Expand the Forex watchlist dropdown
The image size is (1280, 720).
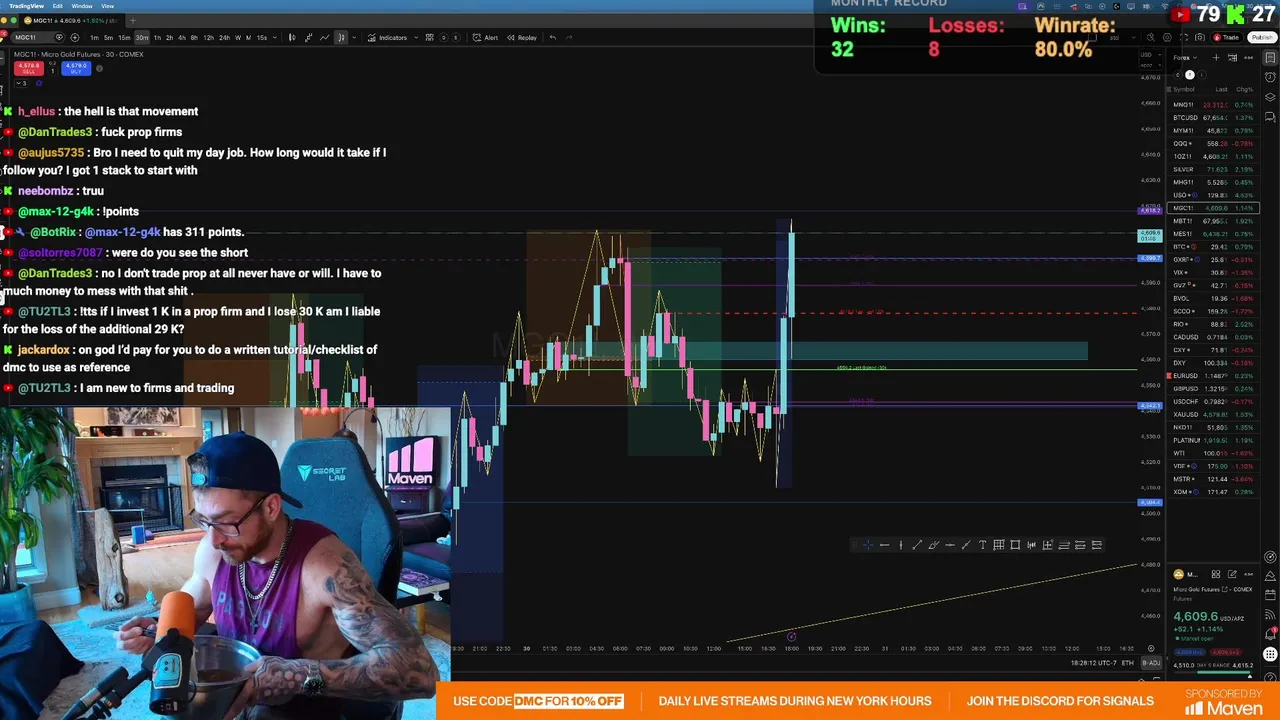click(1185, 58)
